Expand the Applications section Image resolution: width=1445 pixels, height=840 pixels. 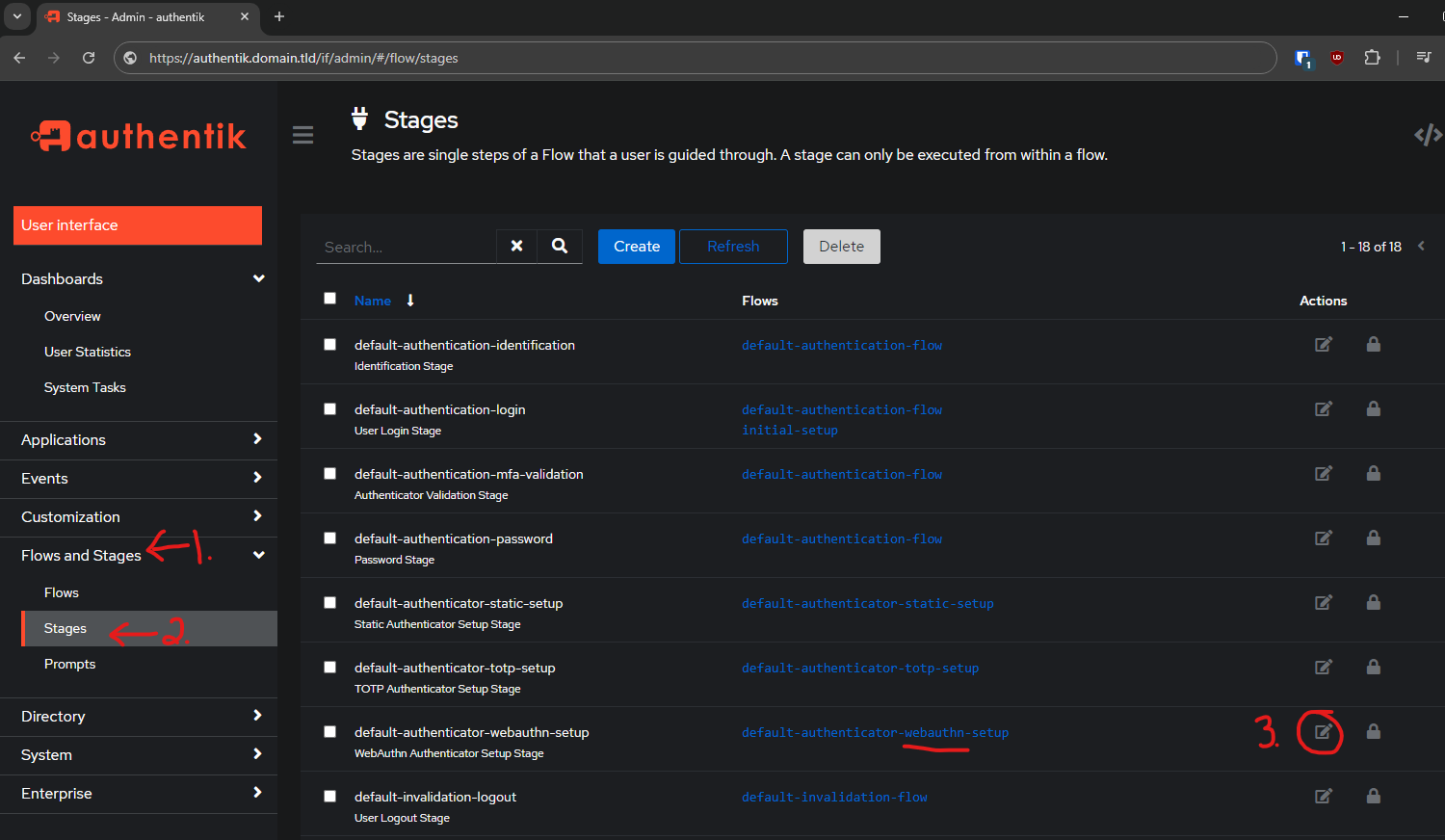[x=139, y=439]
